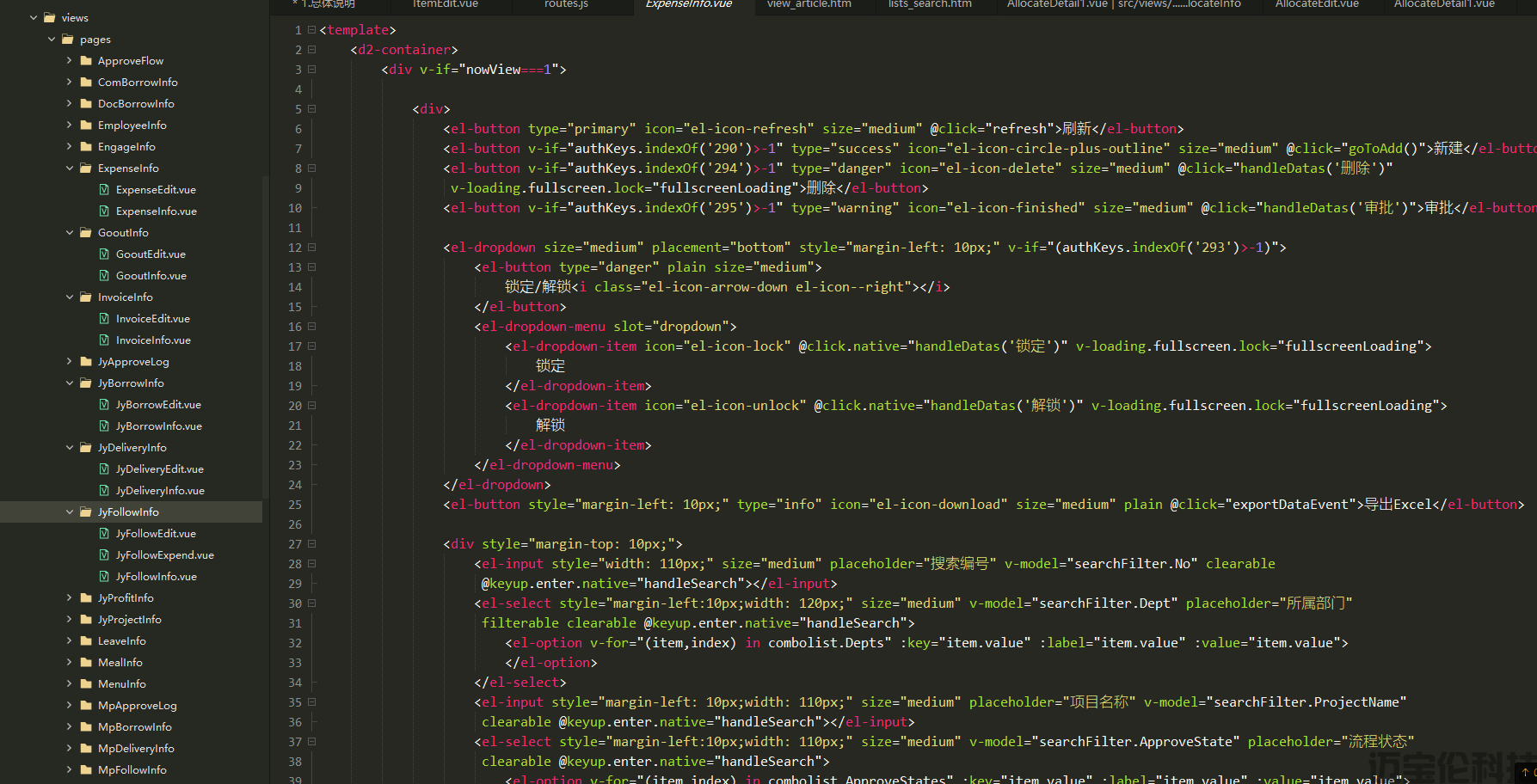
Task: Click the ApproveFlow folder icon
Action: pyautogui.click(x=86, y=61)
